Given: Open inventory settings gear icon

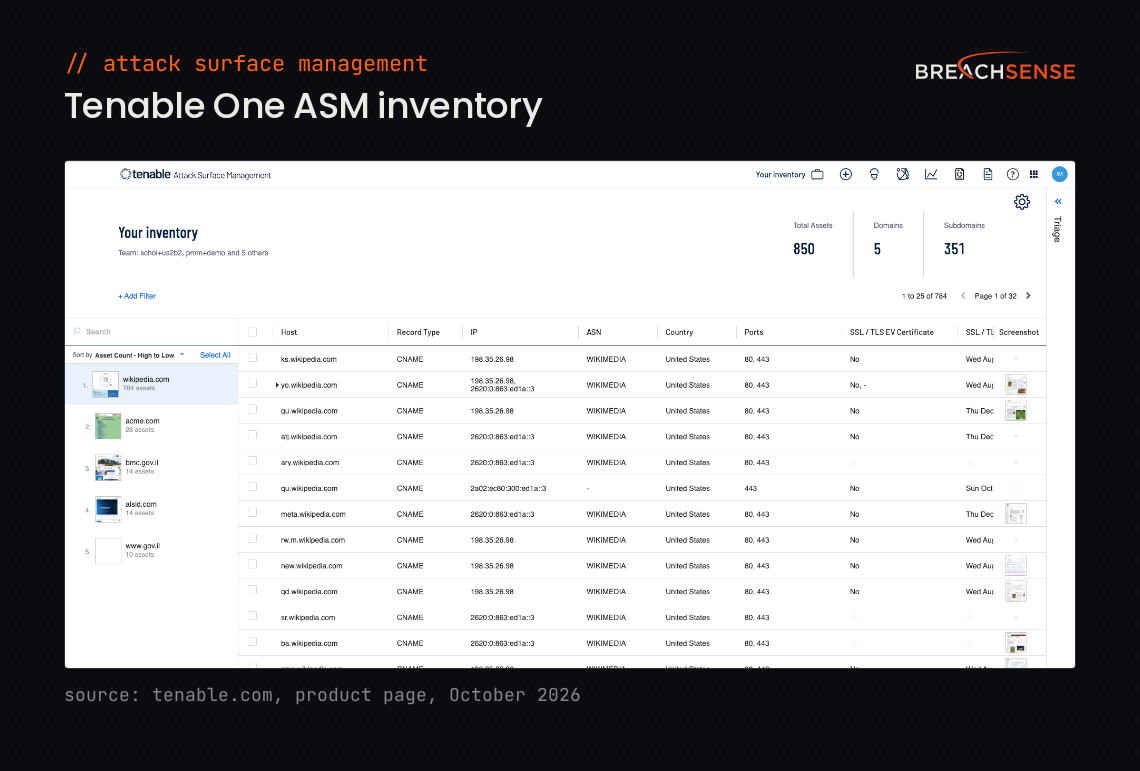Looking at the screenshot, I should tap(1021, 202).
